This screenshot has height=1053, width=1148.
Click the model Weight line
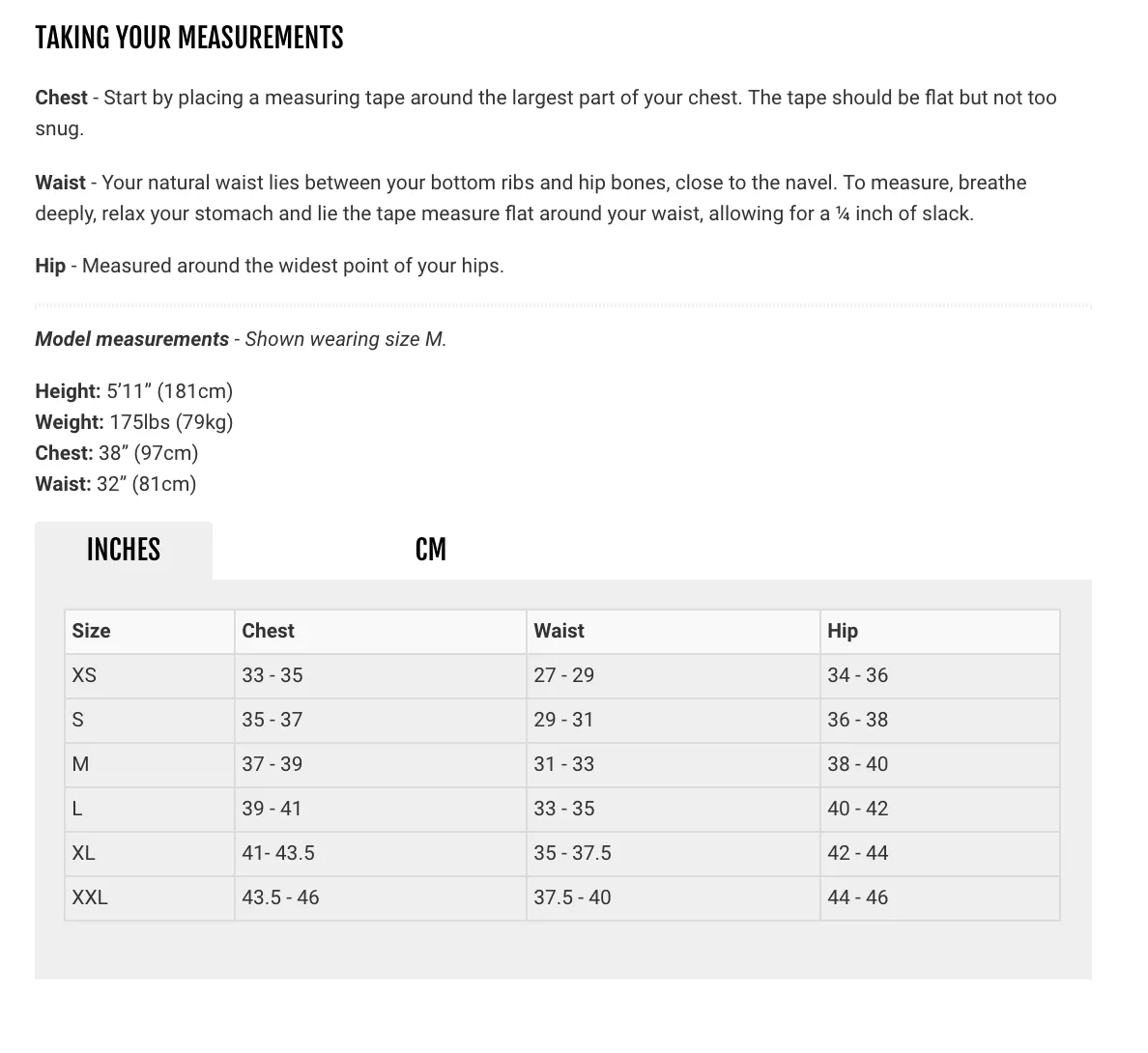[134, 421]
